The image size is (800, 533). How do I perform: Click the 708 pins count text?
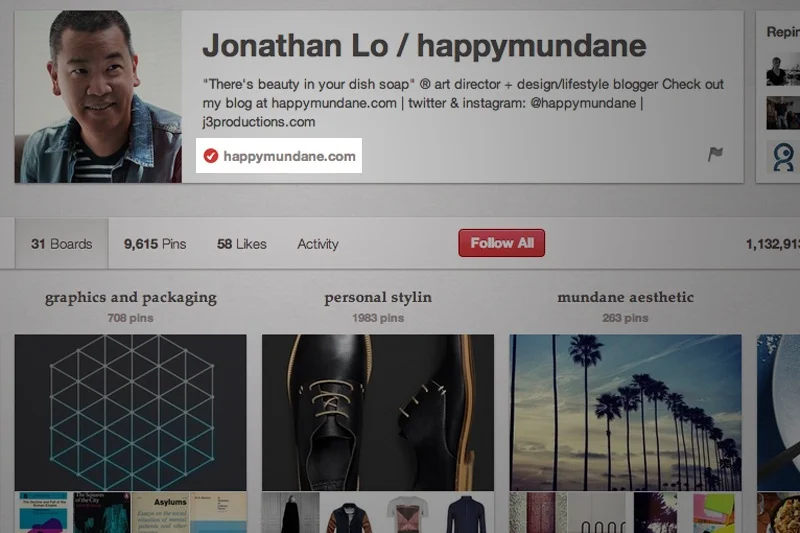pos(131,318)
